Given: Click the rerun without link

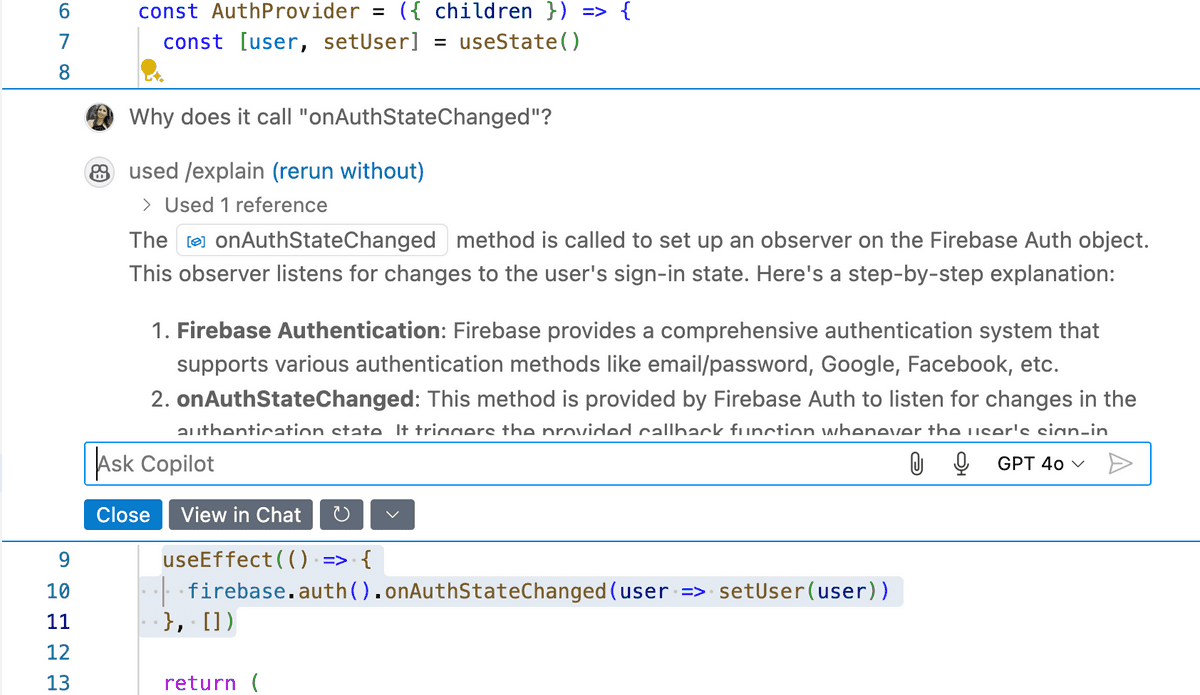Looking at the screenshot, I should [x=348, y=172].
